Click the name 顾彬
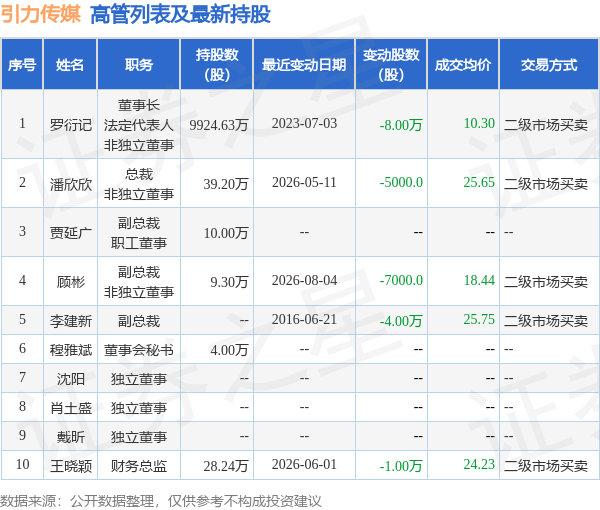 click(x=71, y=282)
